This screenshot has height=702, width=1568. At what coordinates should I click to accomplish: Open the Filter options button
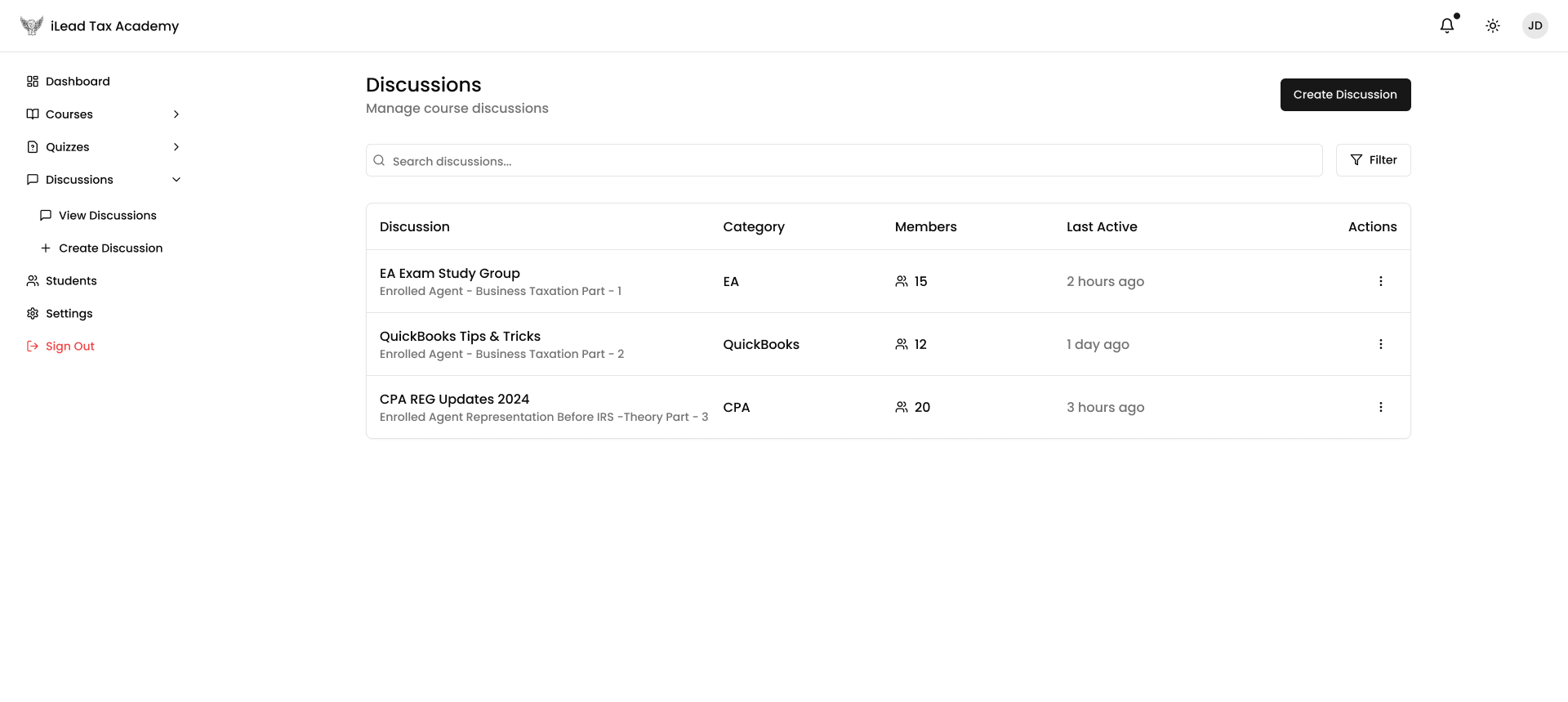[1373, 160]
